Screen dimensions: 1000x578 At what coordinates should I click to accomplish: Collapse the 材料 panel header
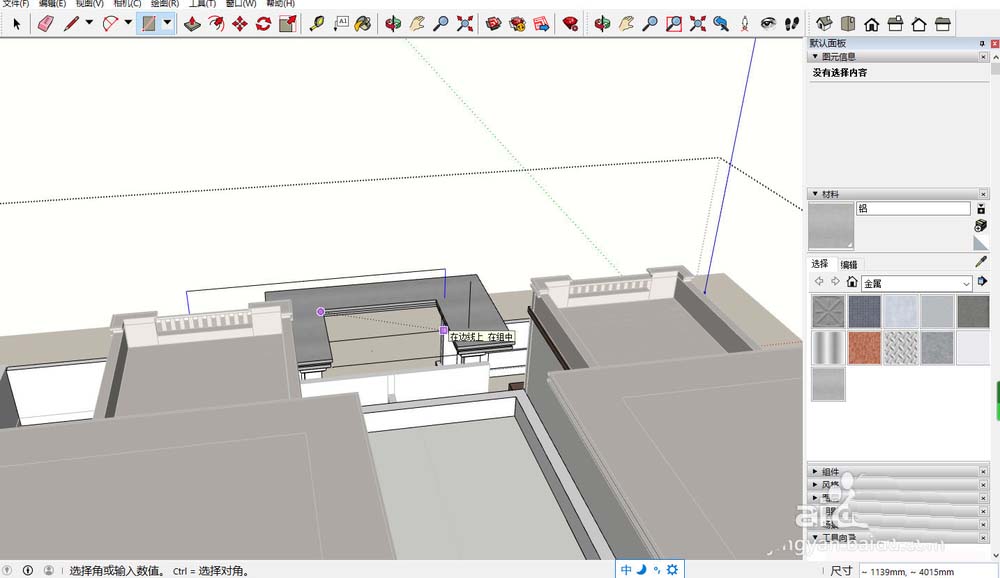815,193
